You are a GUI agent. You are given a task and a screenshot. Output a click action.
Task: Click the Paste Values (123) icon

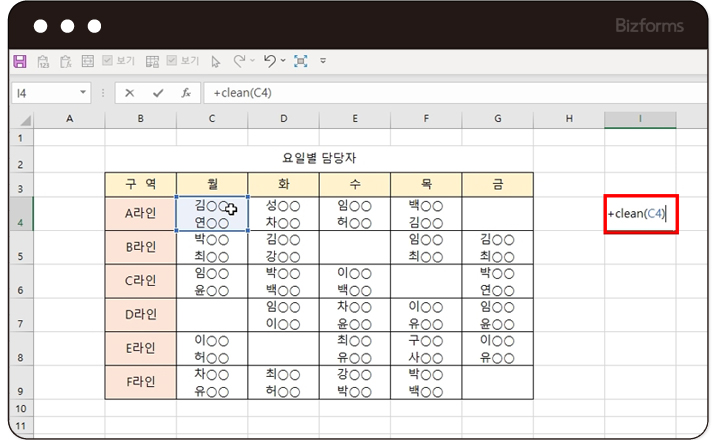[x=43, y=61]
